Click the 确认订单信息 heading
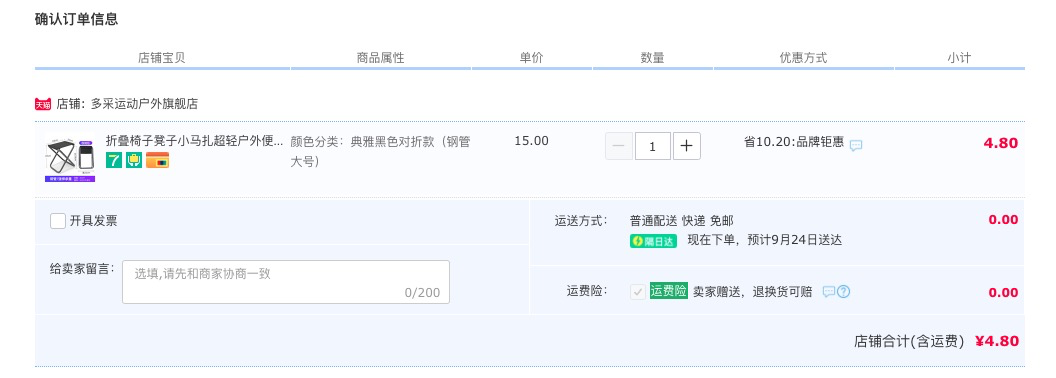 coord(77,20)
